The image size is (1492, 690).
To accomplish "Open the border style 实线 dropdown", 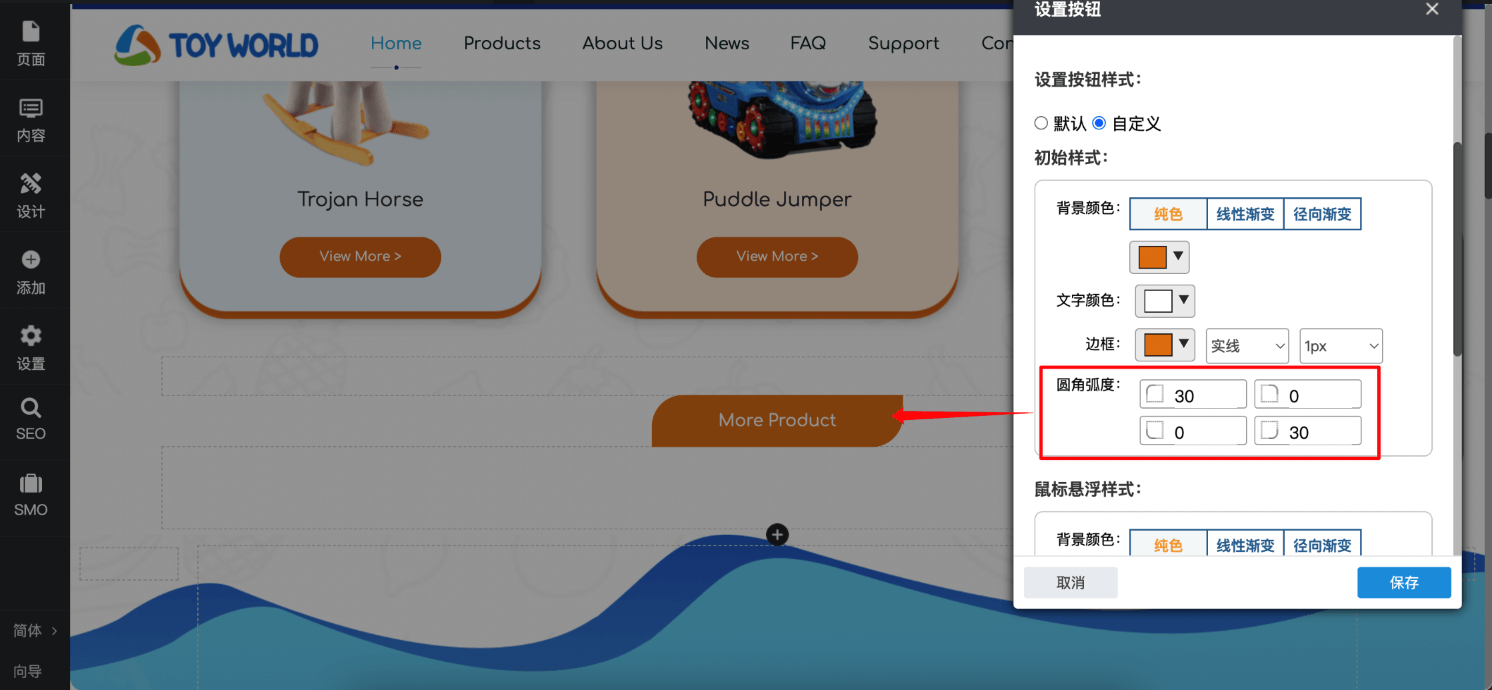I will 1247,345.
